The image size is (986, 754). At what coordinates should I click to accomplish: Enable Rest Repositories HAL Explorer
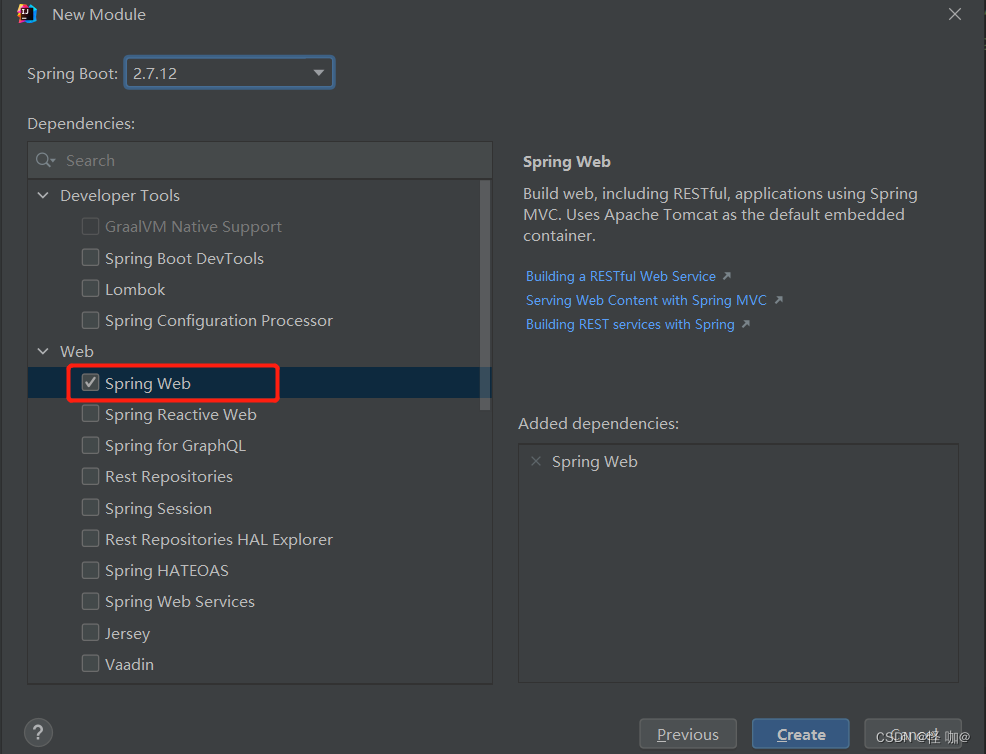click(91, 539)
